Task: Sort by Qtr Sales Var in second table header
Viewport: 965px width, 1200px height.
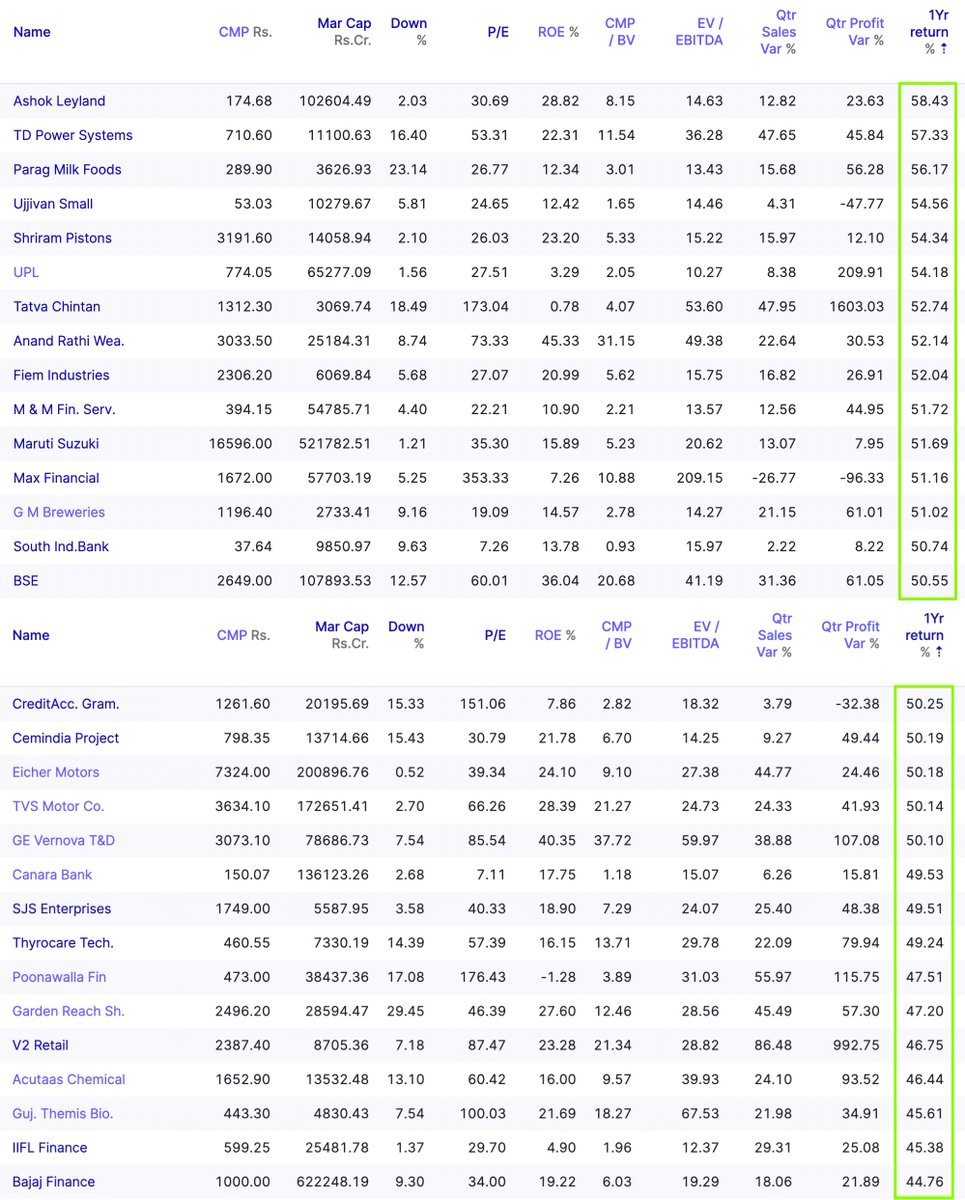Action: (774, 635)
